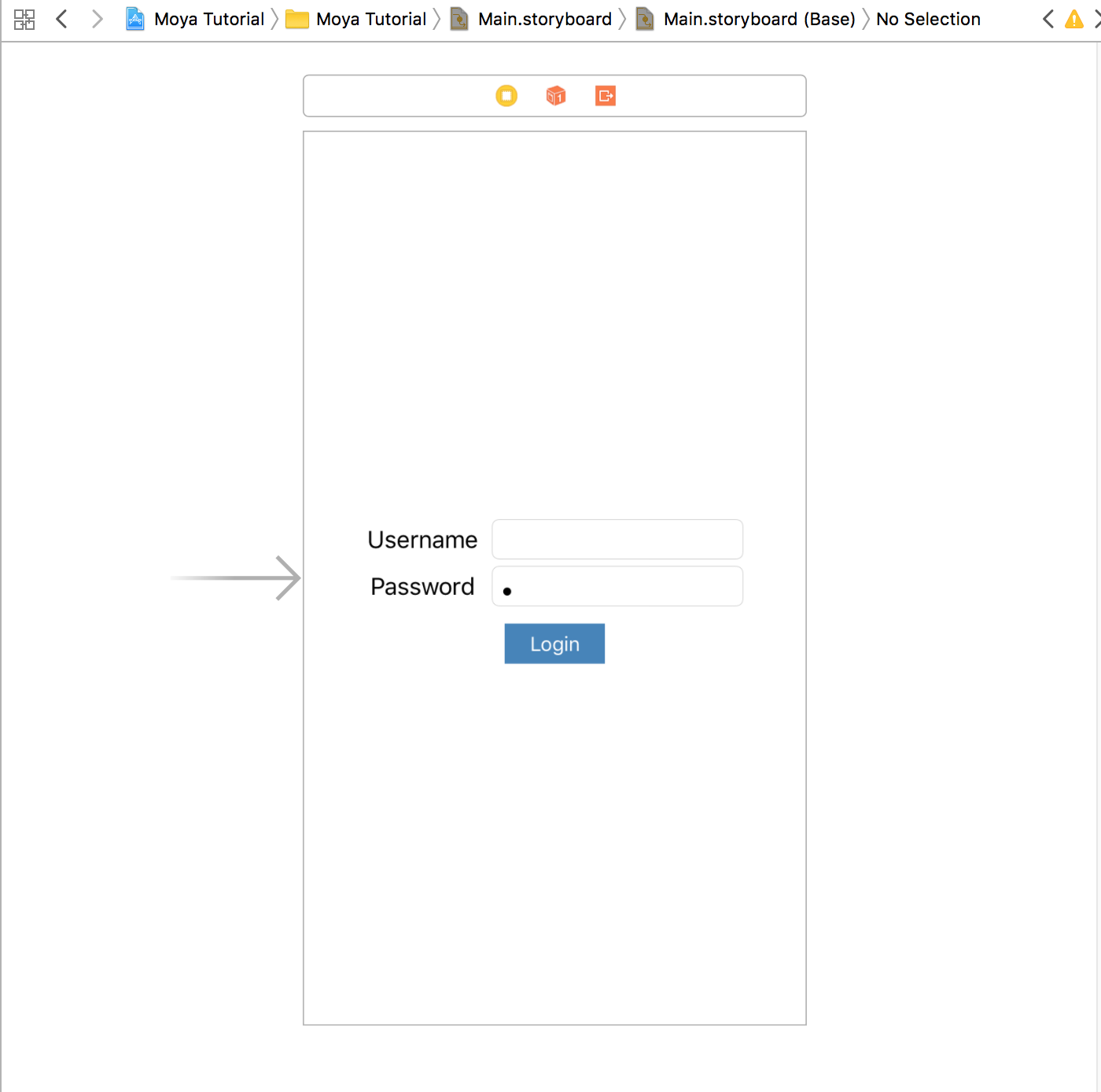Click the yellow warning issue icon
Image resolution: width=1101 pixels, height=1092 pixels.
pyautogui.click(x=1073, y=19)
